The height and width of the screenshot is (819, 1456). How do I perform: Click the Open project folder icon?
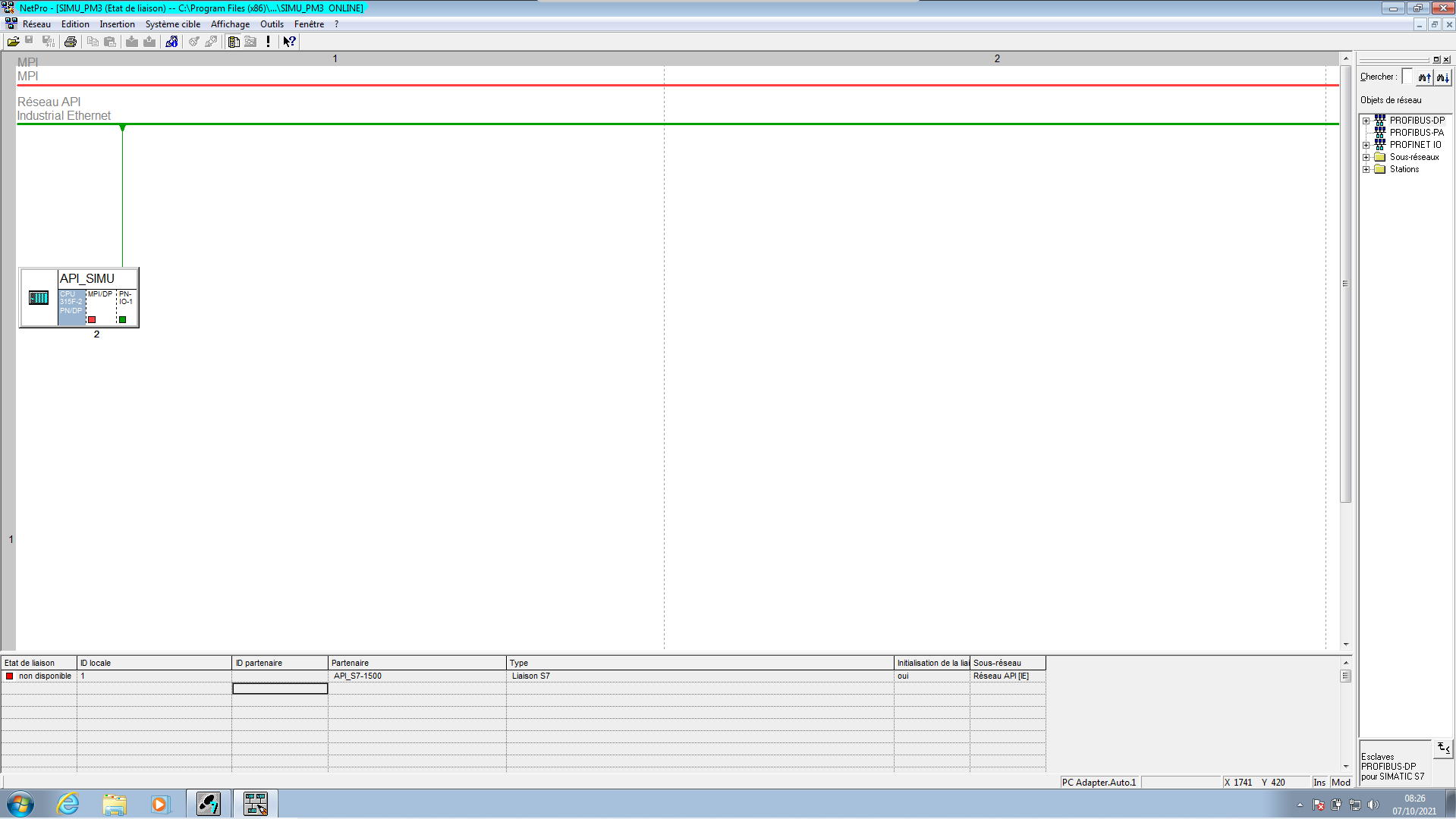tap(13, 42)
